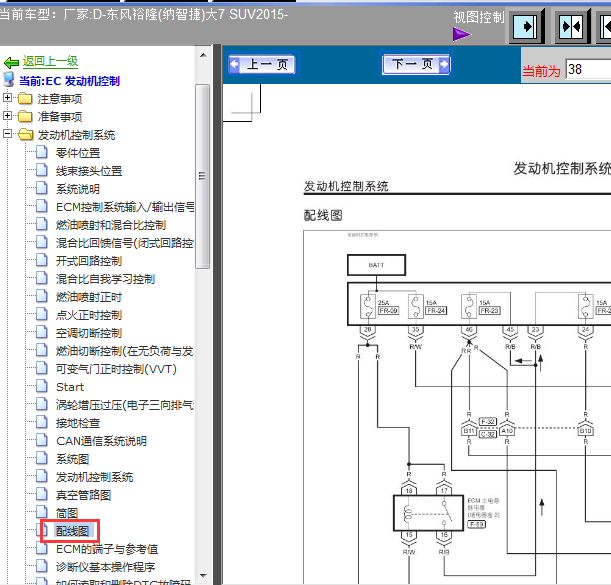Open 涡轮增压过压 document
The image size is (611, 585).
click(125, 405)
